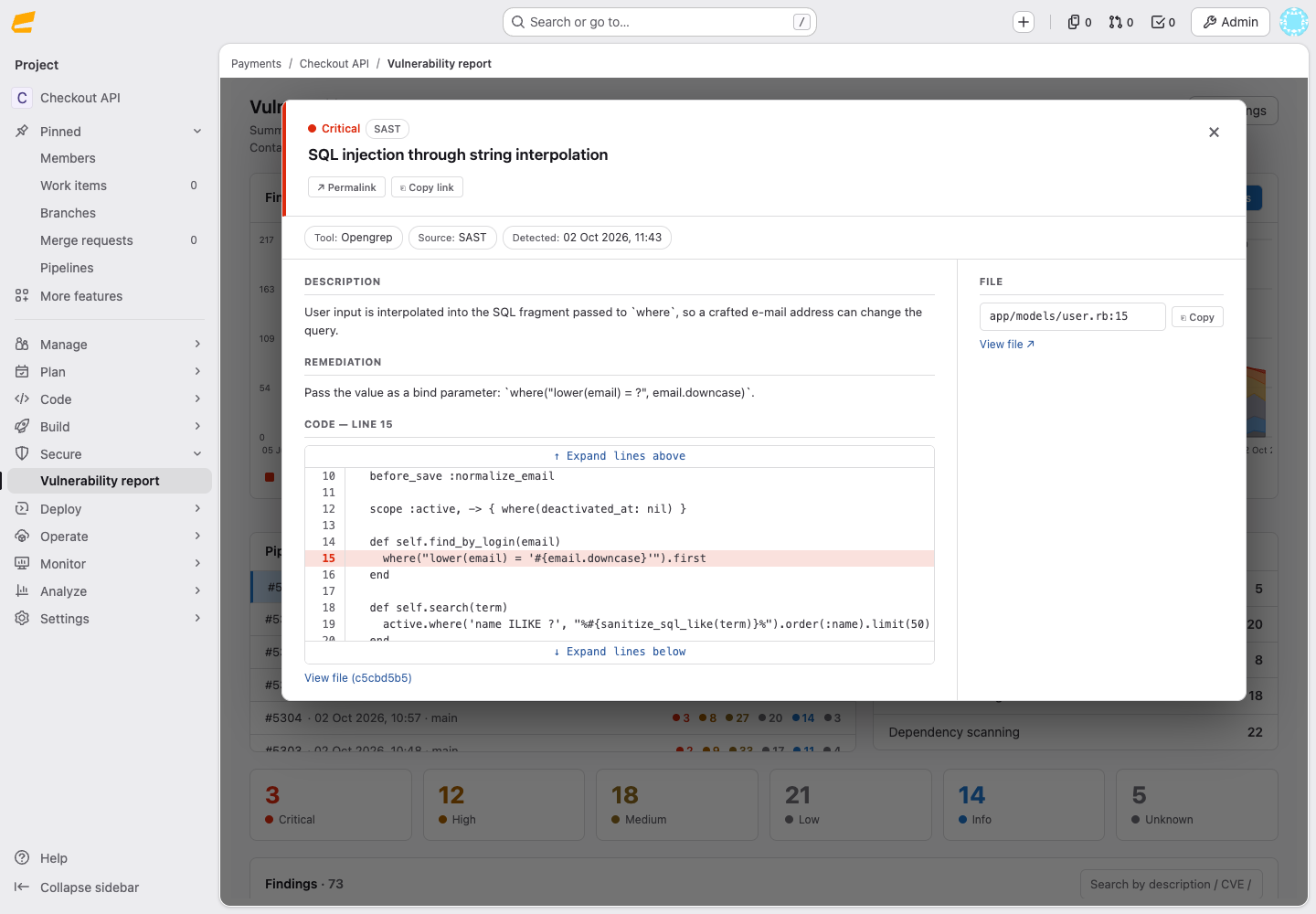The image size is (1316, 914).
Task: Click the Secure shield icon
Action: [x=22, y=454]
